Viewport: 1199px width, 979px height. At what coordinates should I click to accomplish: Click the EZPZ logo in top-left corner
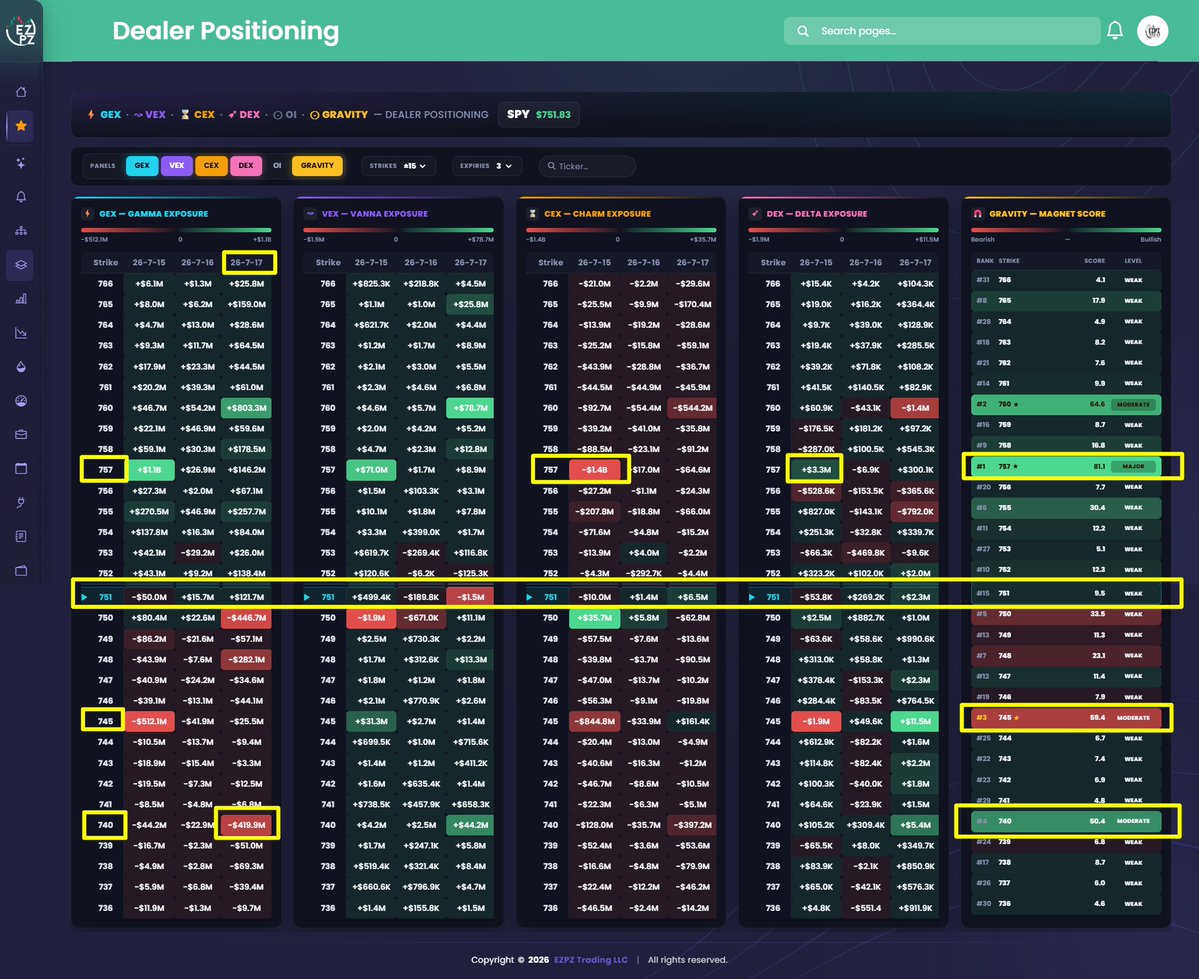[21, 31]
